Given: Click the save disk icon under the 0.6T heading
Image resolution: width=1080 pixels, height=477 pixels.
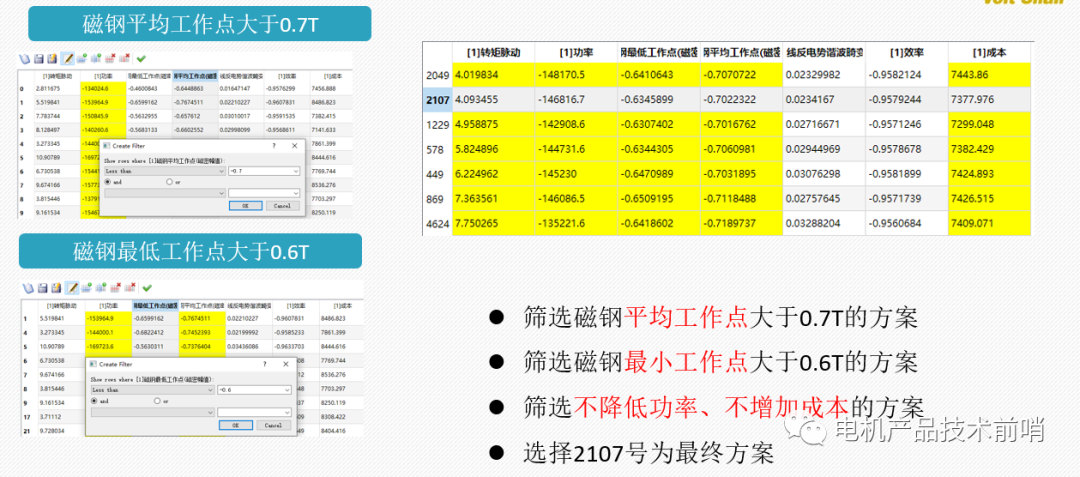Looking at the screenshot, I should pyautogui.click(x=43, y=288).
